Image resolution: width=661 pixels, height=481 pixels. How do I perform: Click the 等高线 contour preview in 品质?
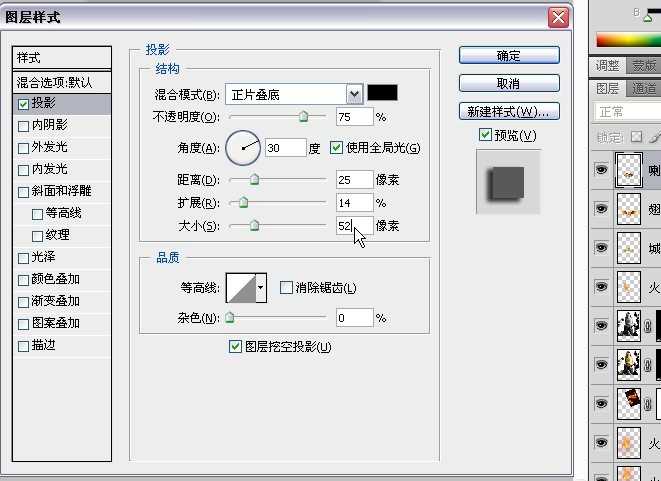(242, 288)
